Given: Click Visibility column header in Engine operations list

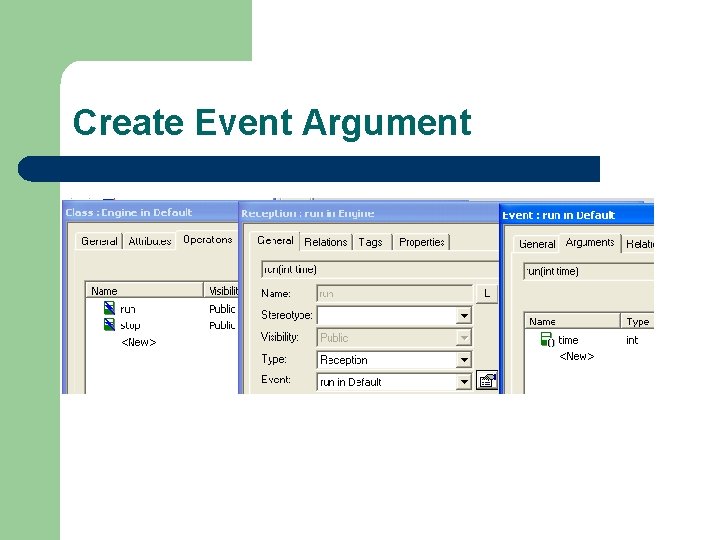Looking at the screenshot, I should (x=221, y=291).
